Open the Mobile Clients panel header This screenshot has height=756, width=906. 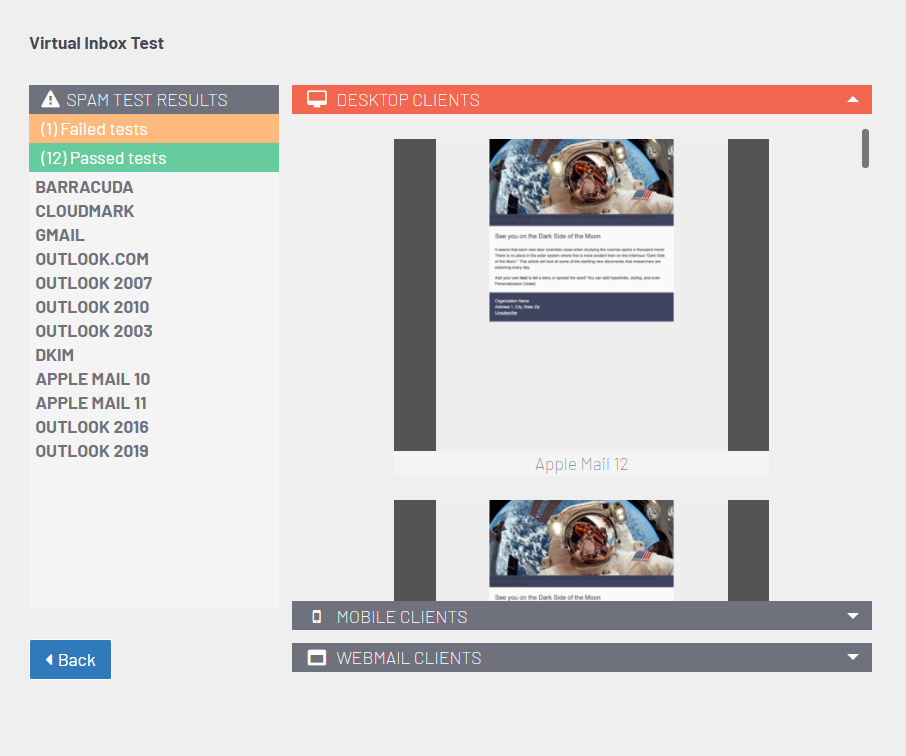[582, 616]
